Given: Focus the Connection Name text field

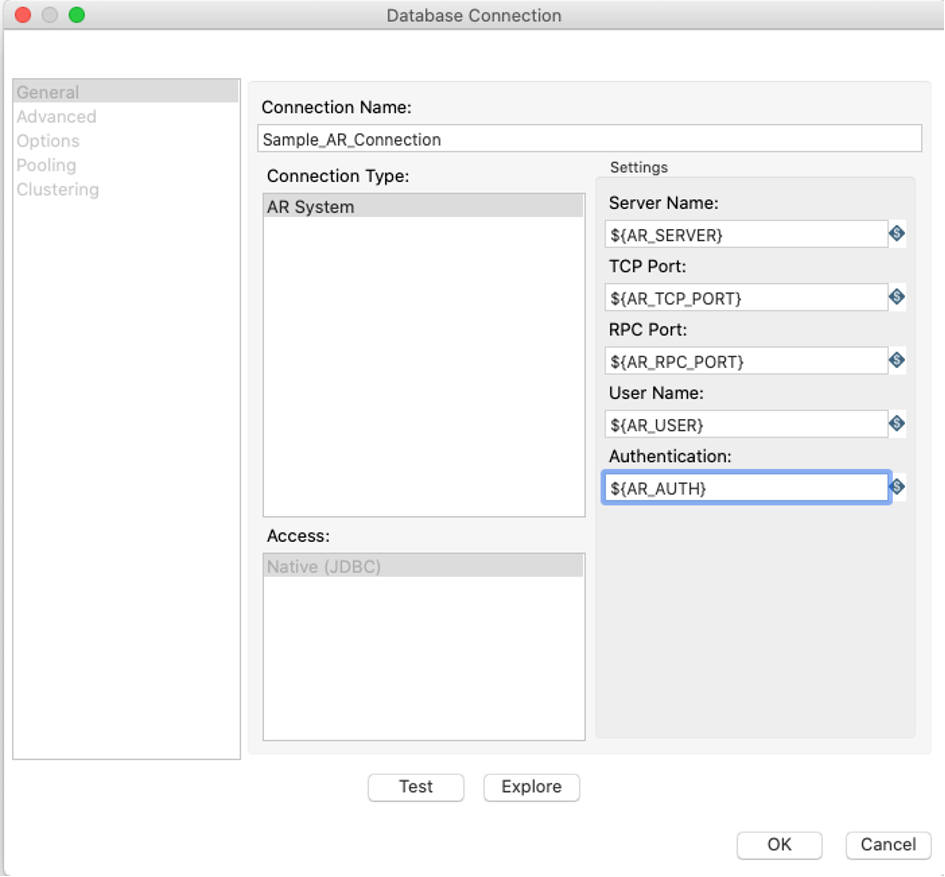Looking at the screenshot, I should (589, 139).
